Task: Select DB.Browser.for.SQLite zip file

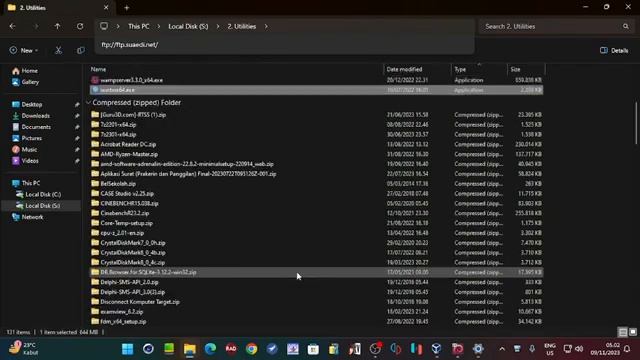Action: (x=316, y=272)
